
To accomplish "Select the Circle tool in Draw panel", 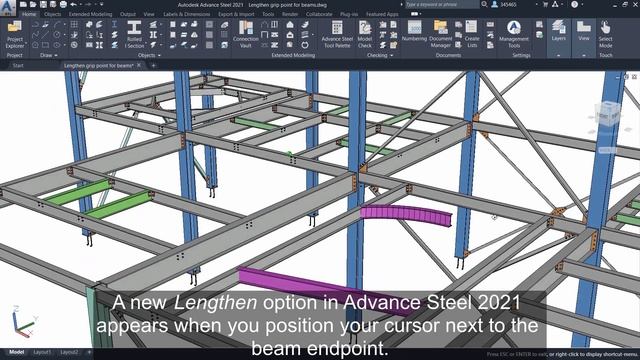I will point(57,35).
